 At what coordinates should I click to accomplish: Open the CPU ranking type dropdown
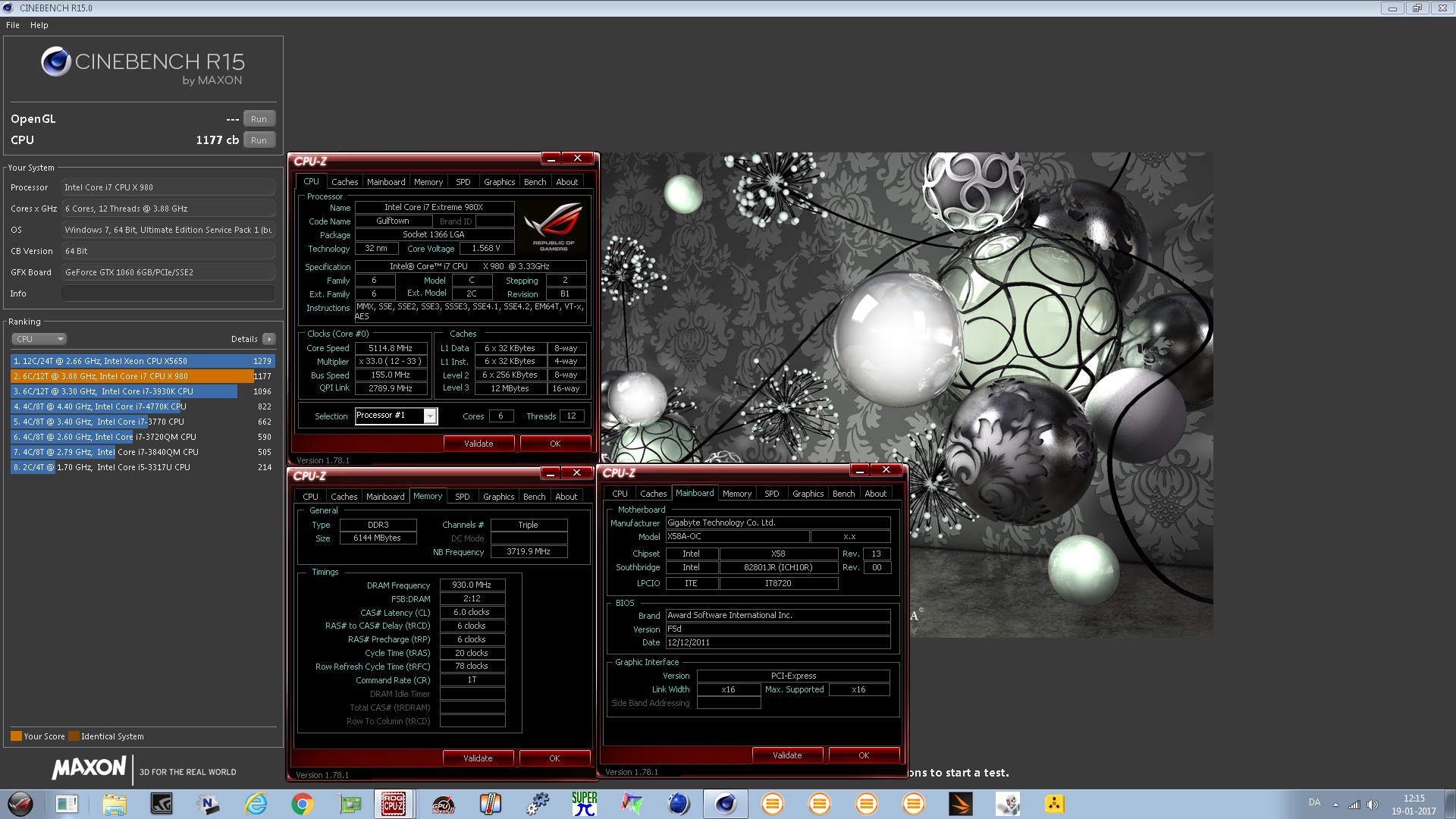[39, 339]
